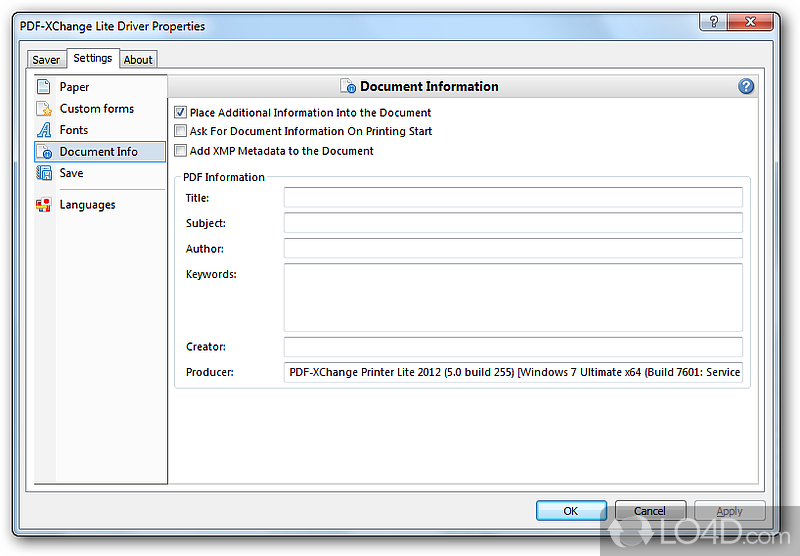Click the Title: label
The width and height of the screenshot is (800, 556).
tap(197, 198)
